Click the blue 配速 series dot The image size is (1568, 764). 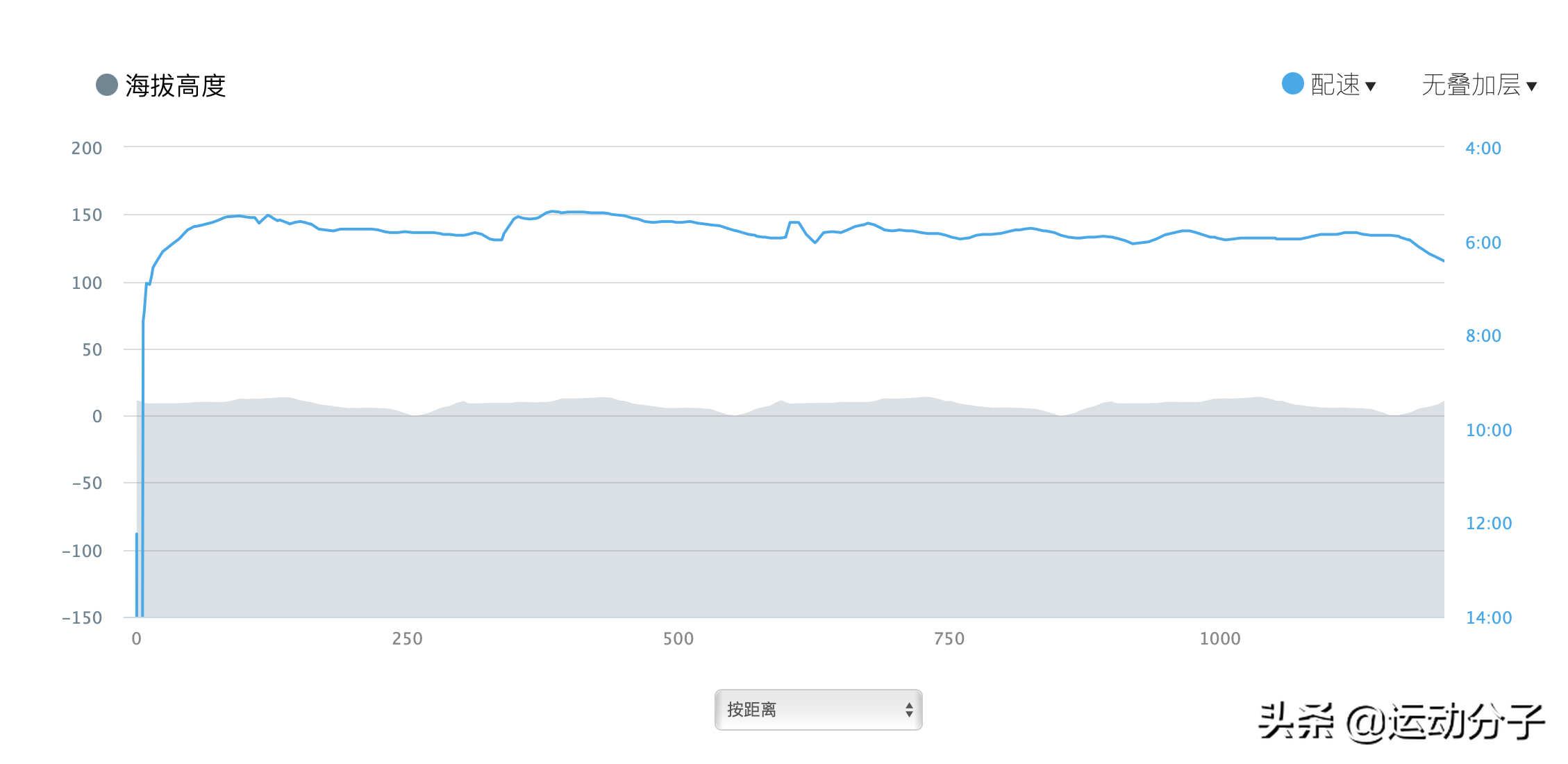(1292, 83)
